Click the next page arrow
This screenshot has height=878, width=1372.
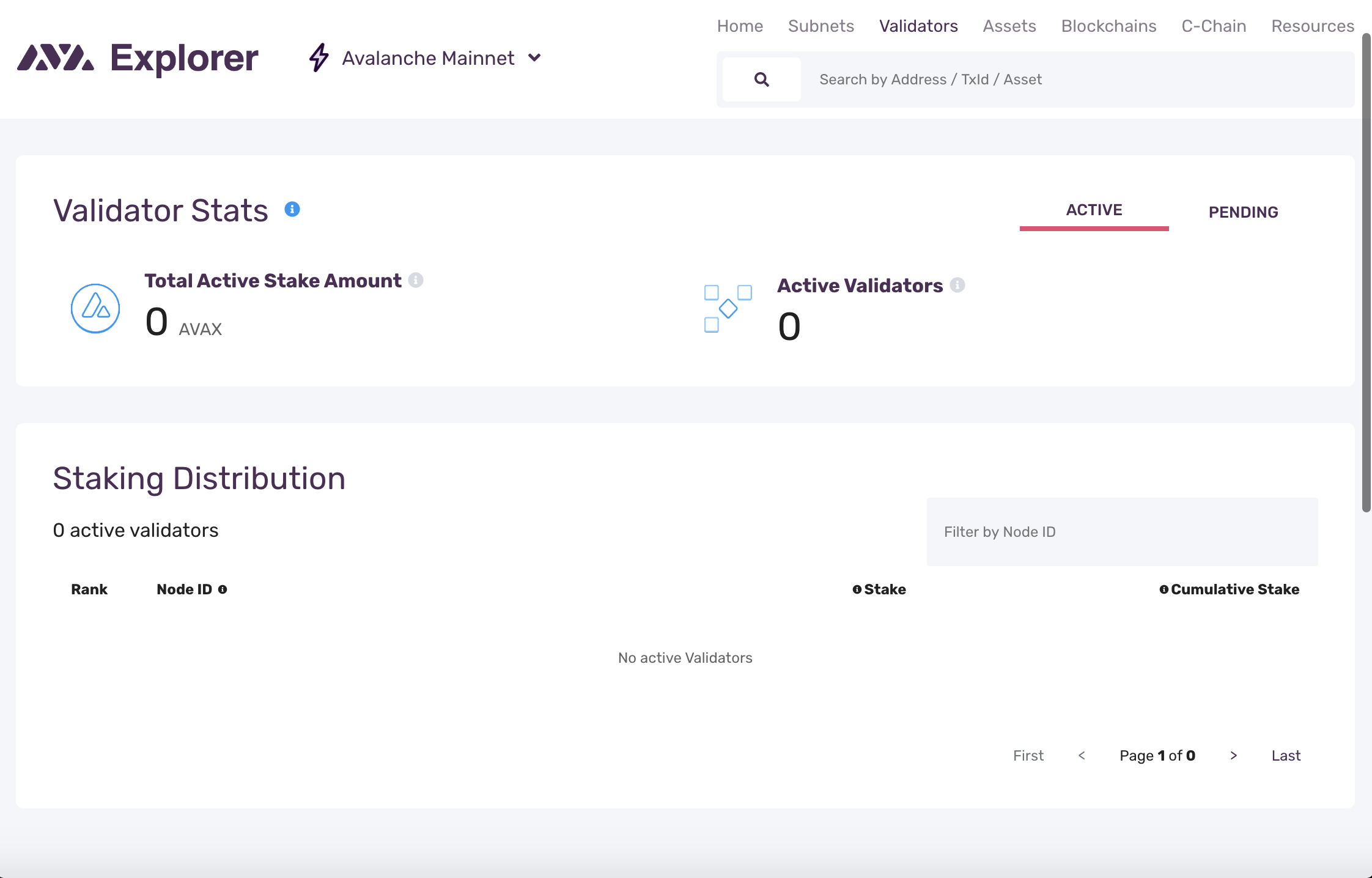[x=1233, y=755]
